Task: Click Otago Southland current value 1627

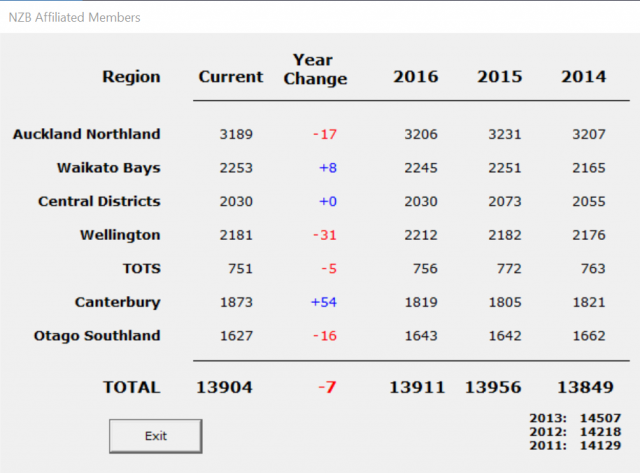Action: (x=236, y=335)
